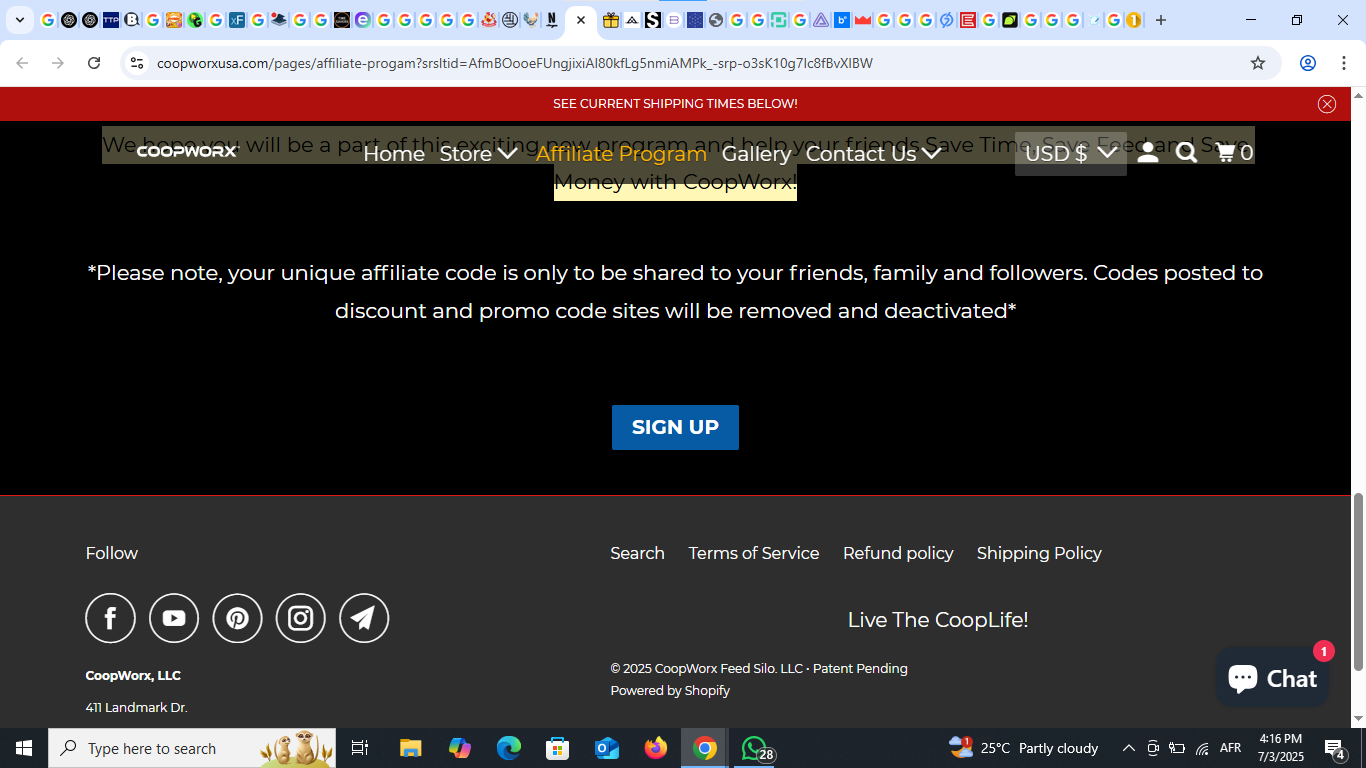This screenshot has width=1366, height=768.
Task: Go forward with the browser forward arrow
Action: pos(58,63)
